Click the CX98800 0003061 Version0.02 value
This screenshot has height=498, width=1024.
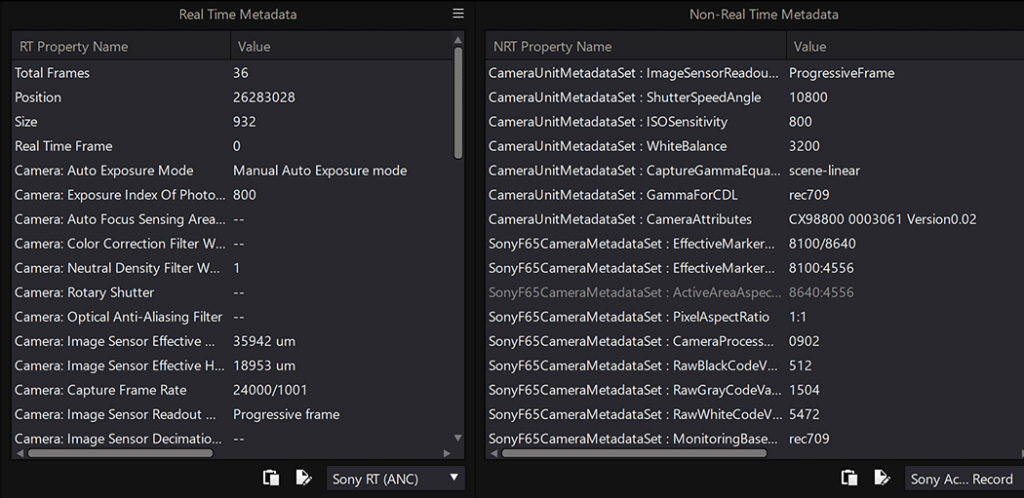883,219
